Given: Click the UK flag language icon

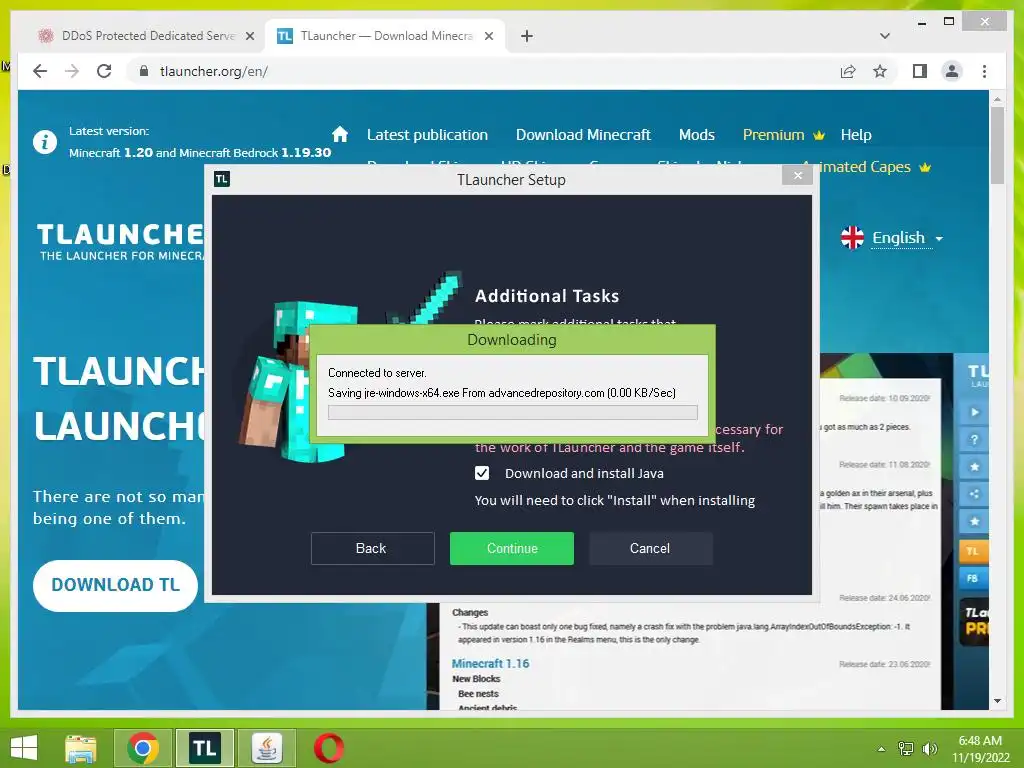Looking at the screenshot, I should tap(852, 238).
